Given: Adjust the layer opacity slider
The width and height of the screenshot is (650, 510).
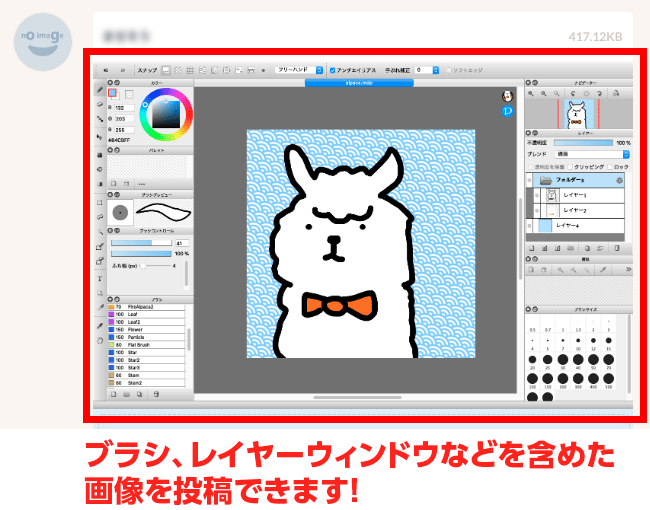Looking at the screenshot, I should click(583, 143).
